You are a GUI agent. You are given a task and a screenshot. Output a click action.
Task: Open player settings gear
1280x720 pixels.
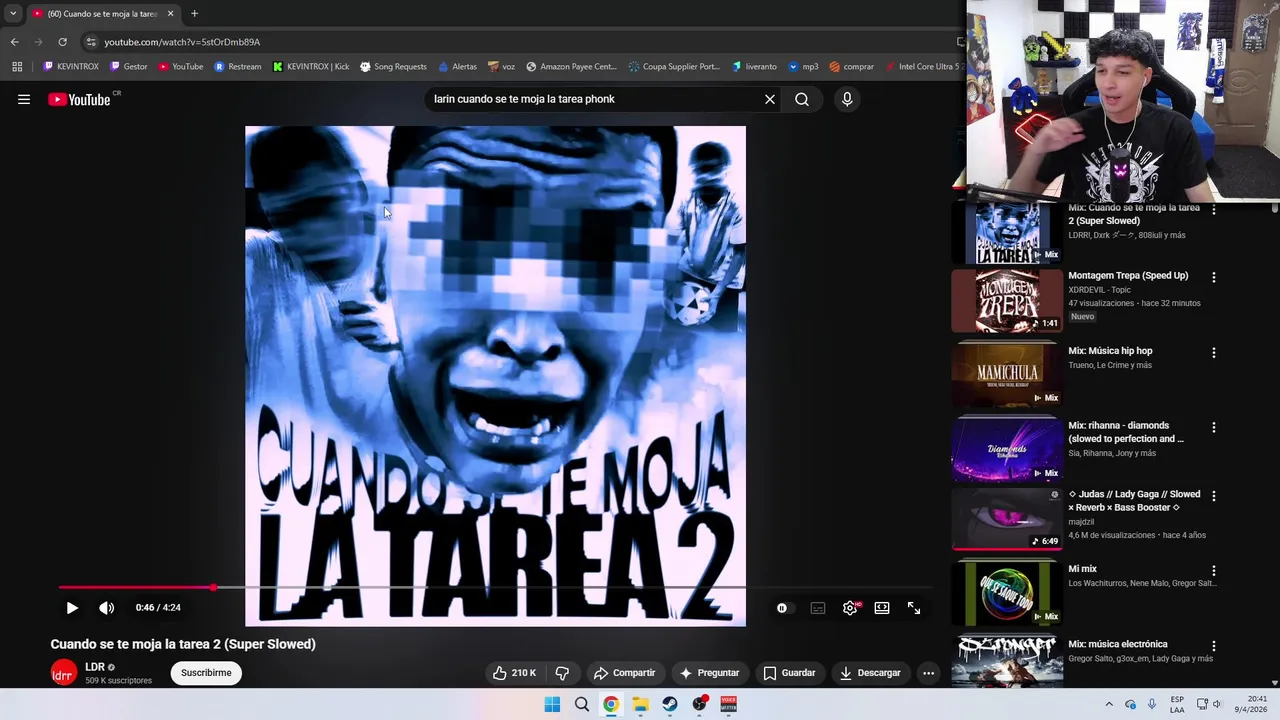[850, 608]
